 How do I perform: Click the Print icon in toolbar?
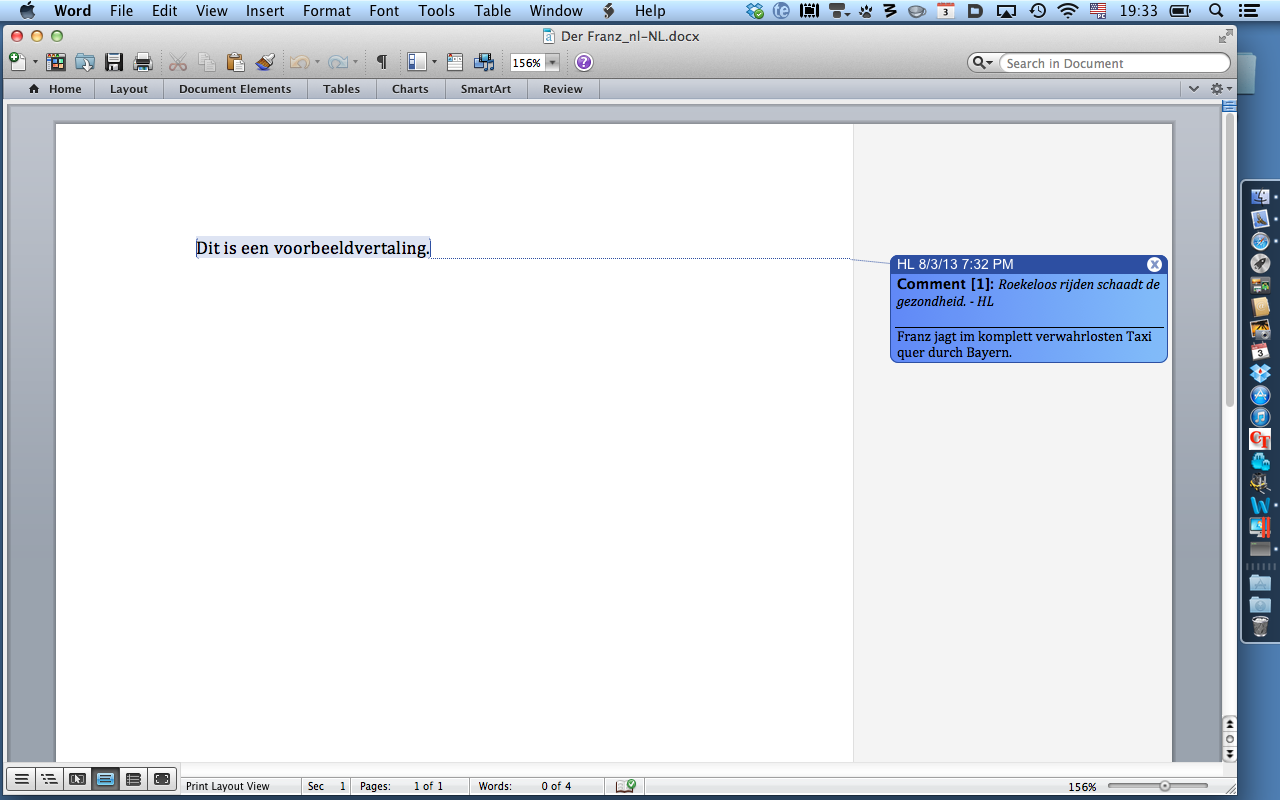143,62
